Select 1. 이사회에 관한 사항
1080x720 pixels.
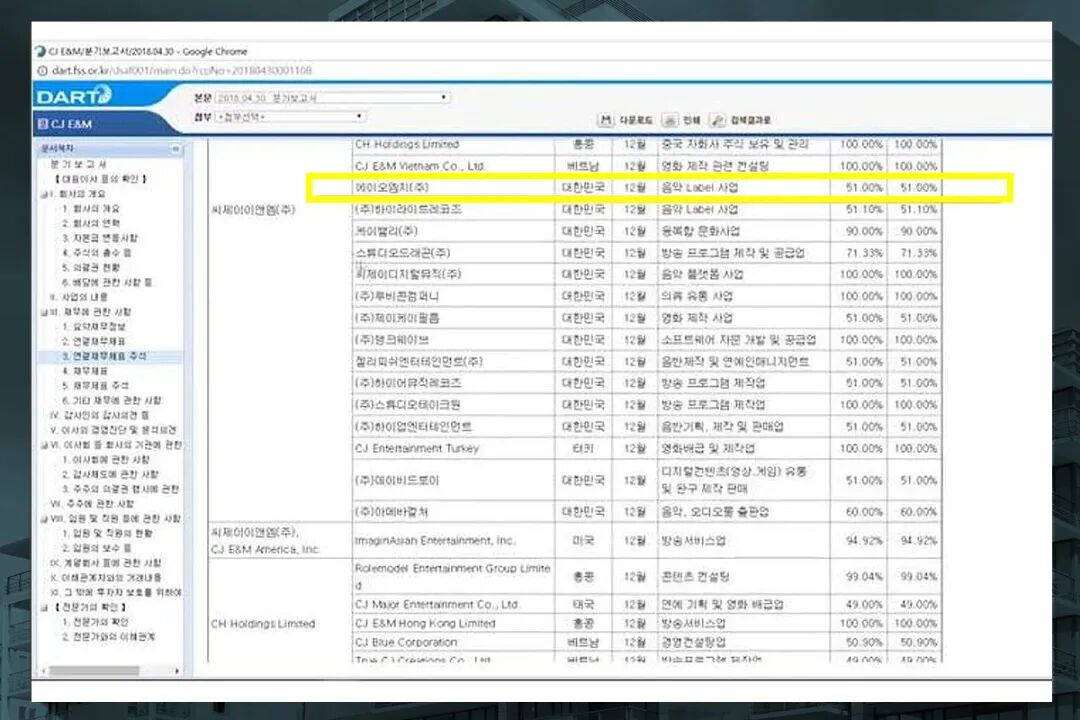(x=105, y=460)
